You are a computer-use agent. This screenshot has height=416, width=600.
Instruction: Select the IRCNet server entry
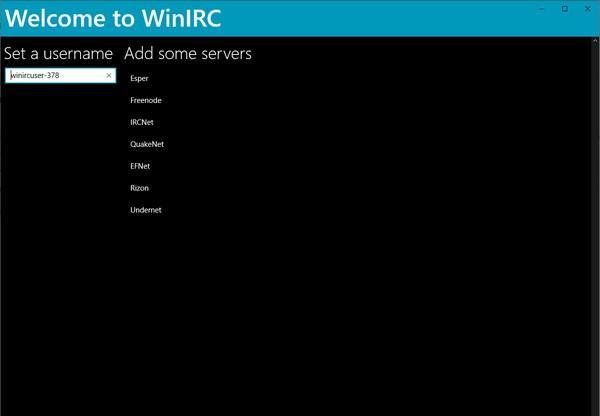(142, 122)
